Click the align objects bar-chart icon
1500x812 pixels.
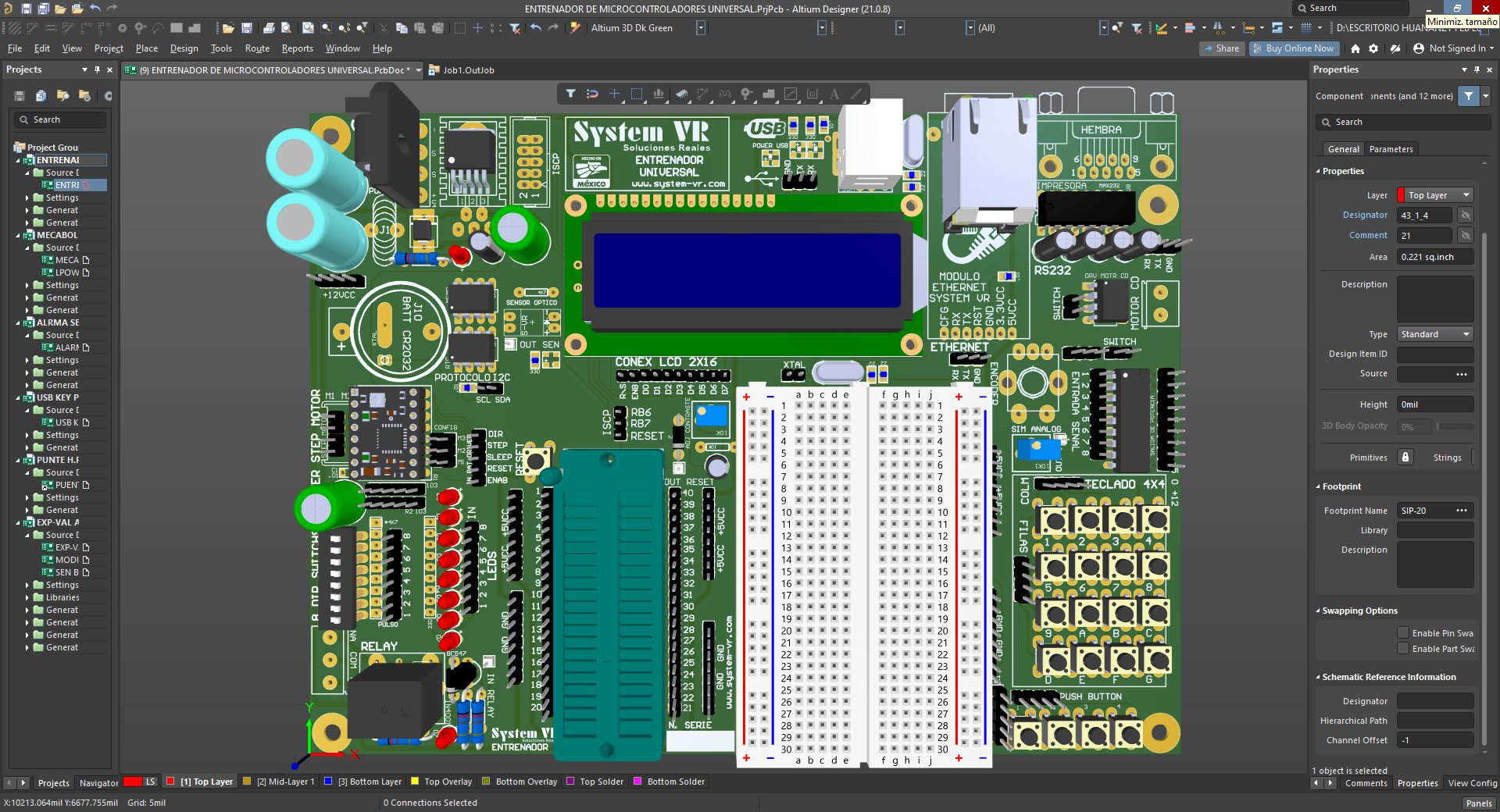(x=659, y=94)
